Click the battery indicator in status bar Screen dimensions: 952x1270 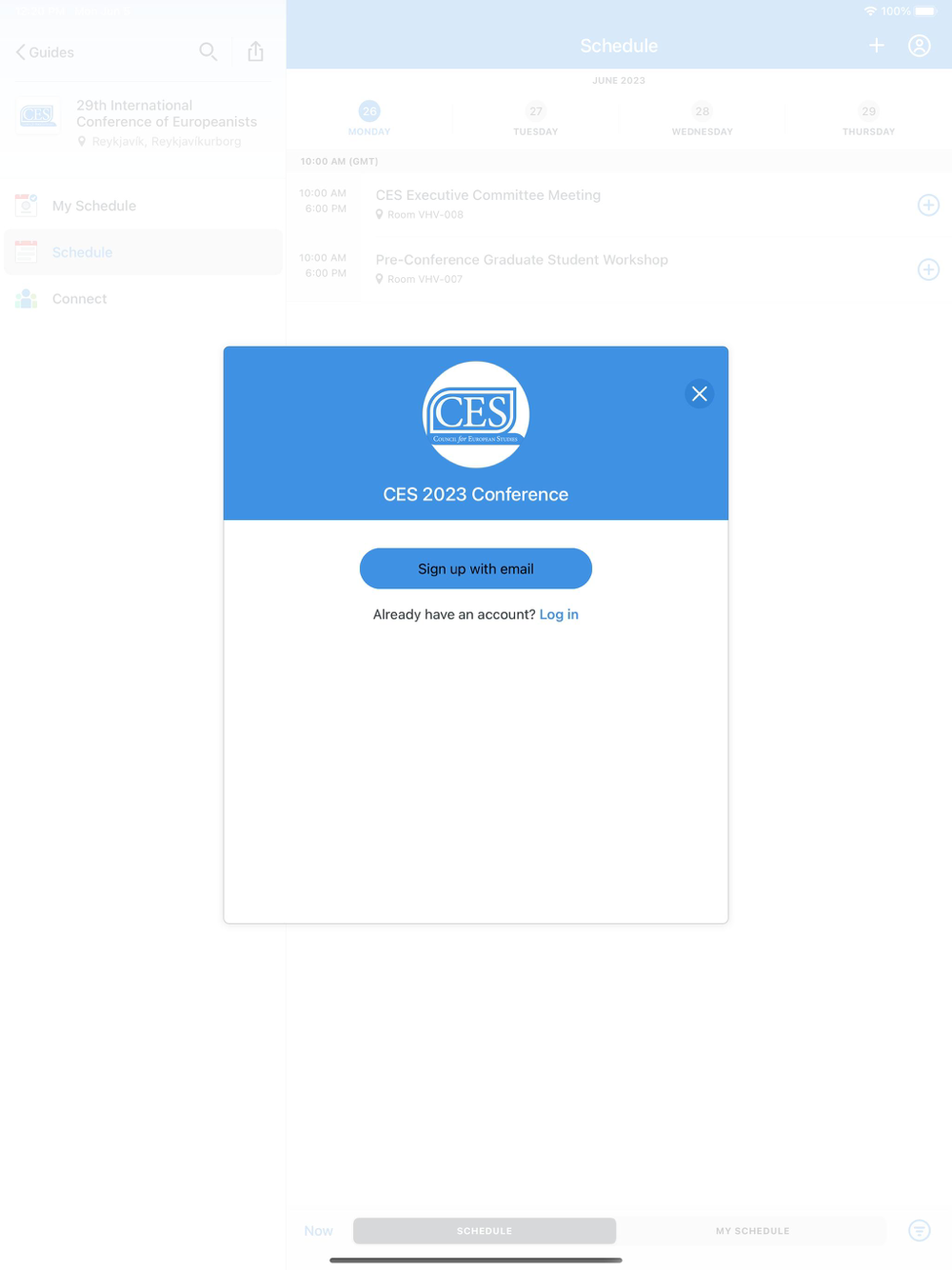926,11
